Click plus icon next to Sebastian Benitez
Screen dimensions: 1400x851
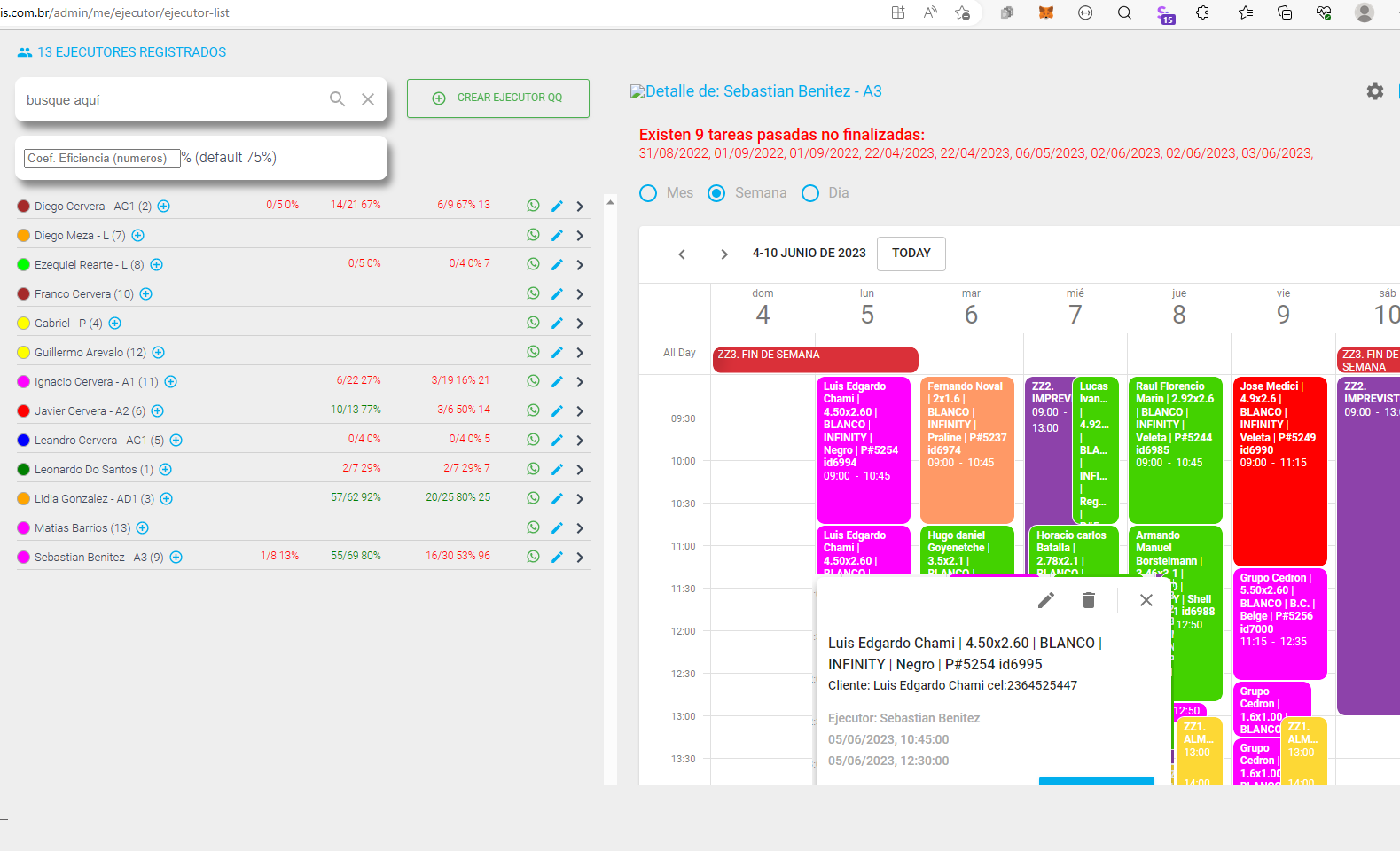176,558
